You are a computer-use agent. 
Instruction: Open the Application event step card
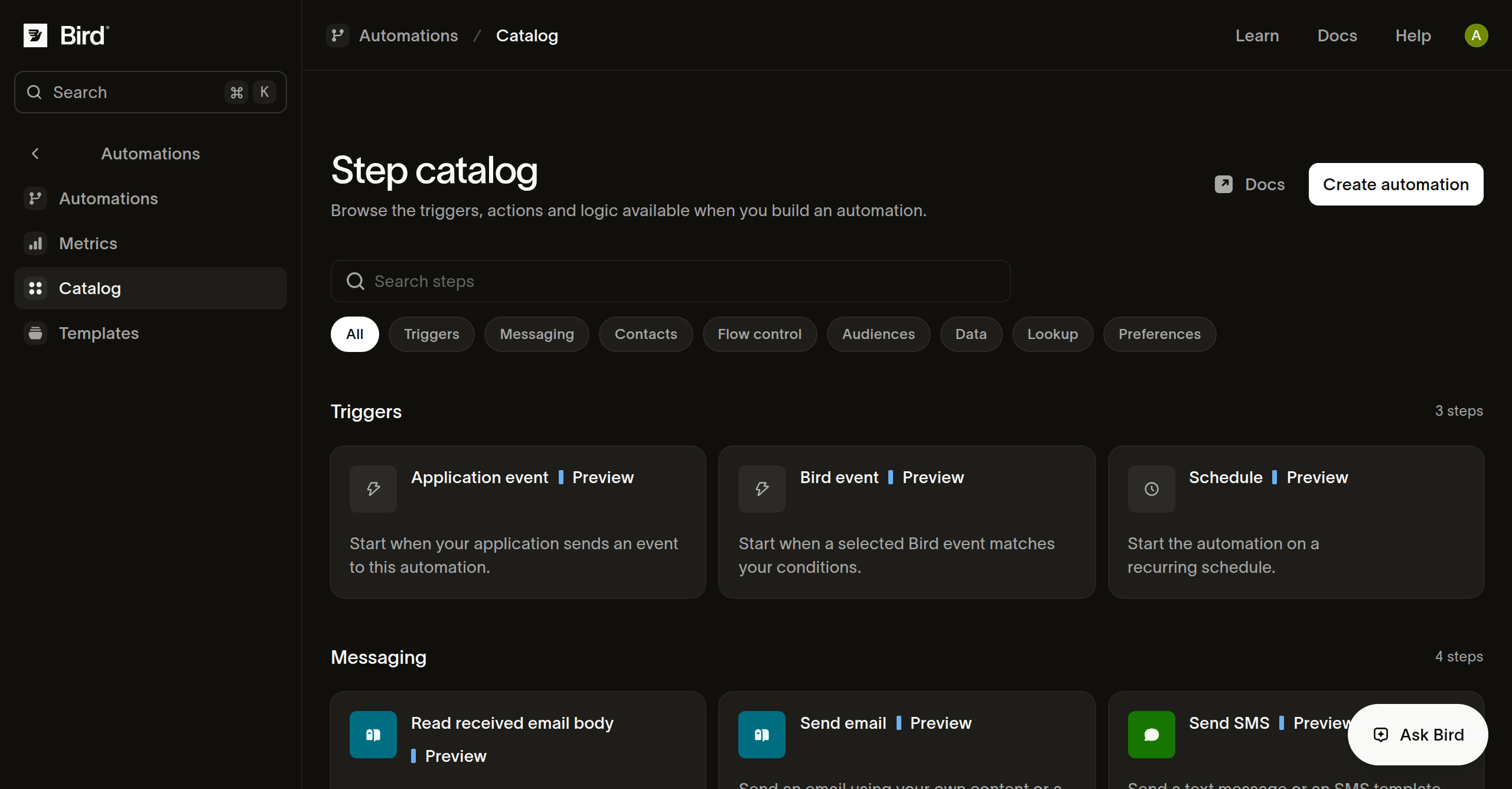click(518, 522)
